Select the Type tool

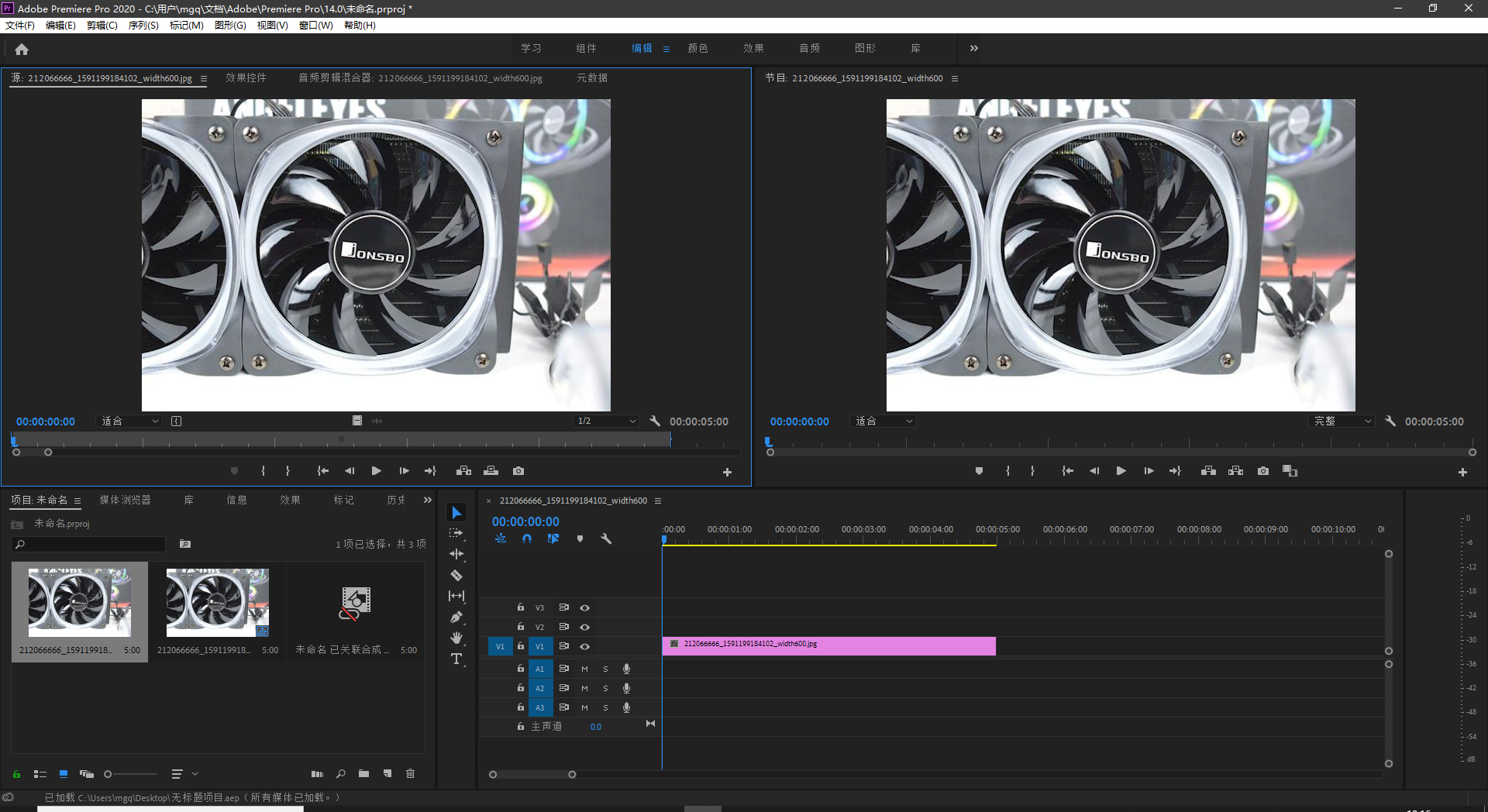[x=456, y=659]
